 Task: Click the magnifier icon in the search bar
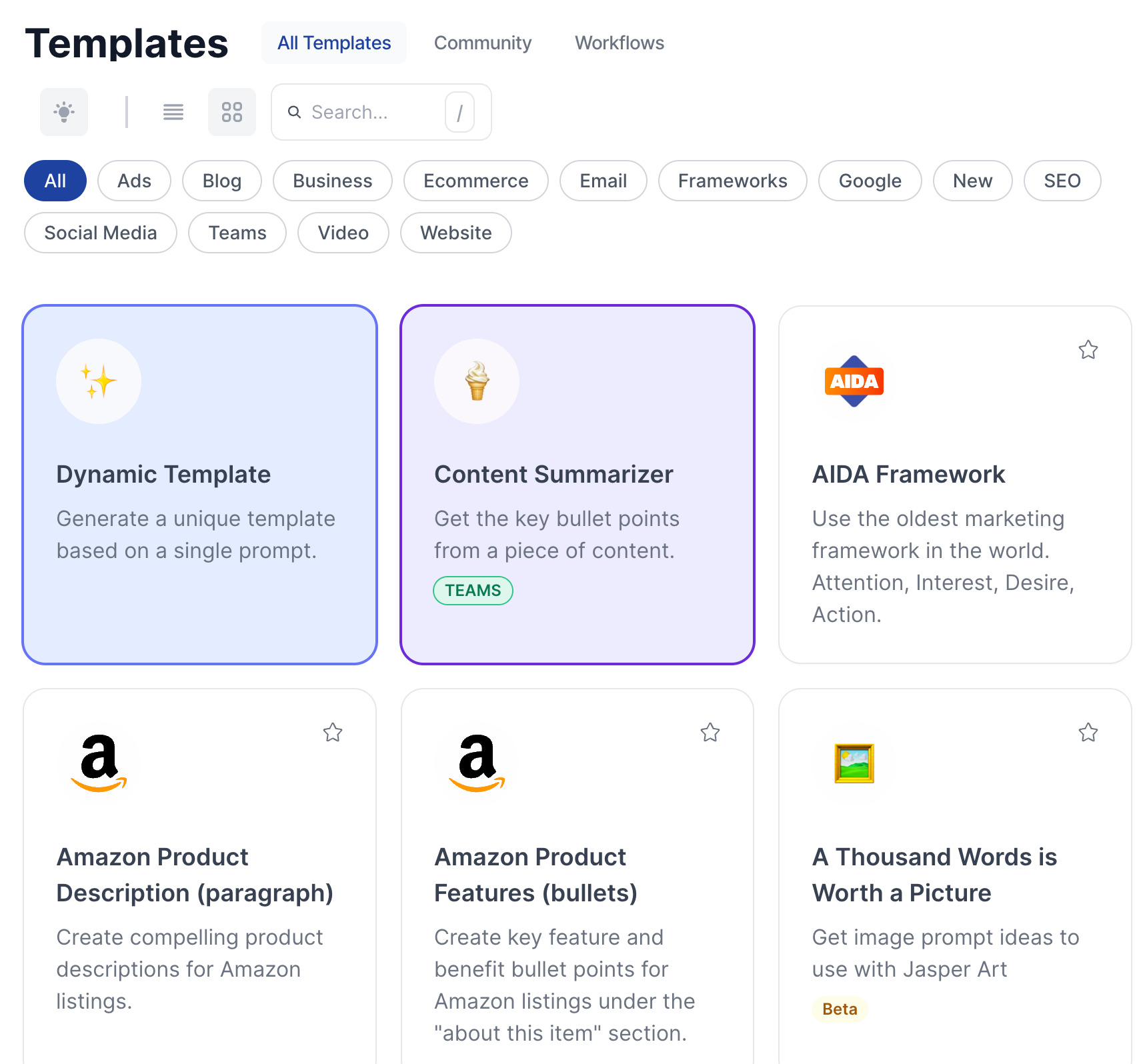point(295,112)
